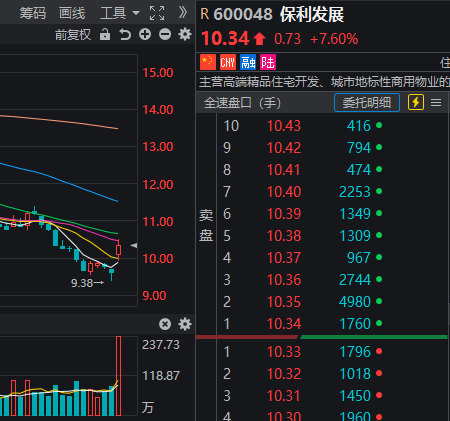Select sell level 8 price 10.41
The width and height of the screenshot is (450, 421).
tap(284, 170)
